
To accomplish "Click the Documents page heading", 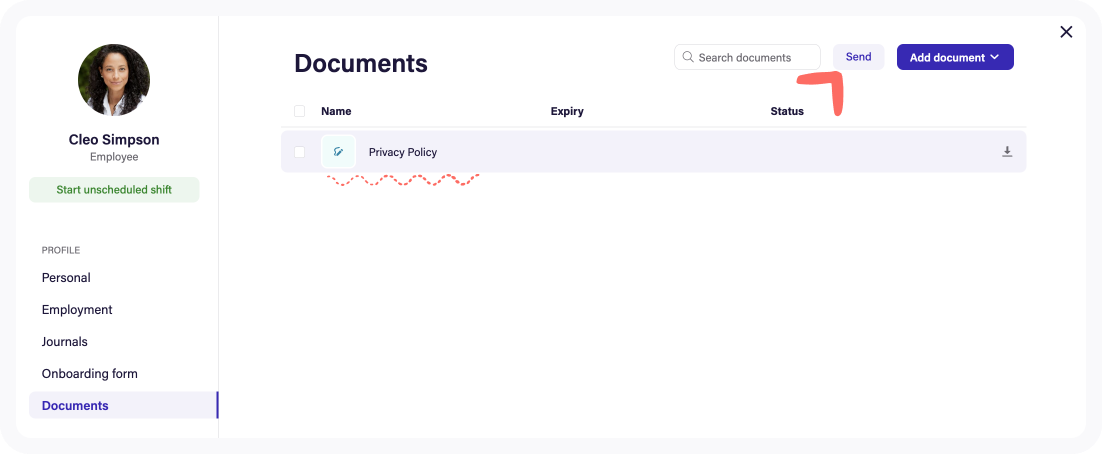I will click(x=361, y=63).
